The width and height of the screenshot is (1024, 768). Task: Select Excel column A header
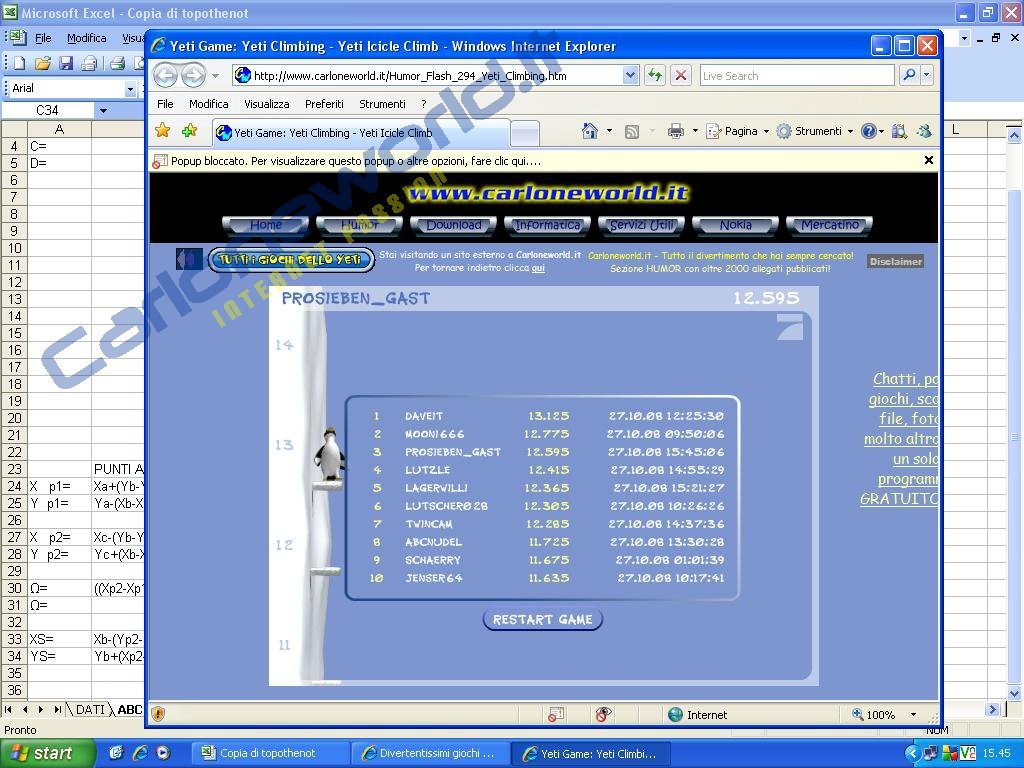click(x=59, y=129)
